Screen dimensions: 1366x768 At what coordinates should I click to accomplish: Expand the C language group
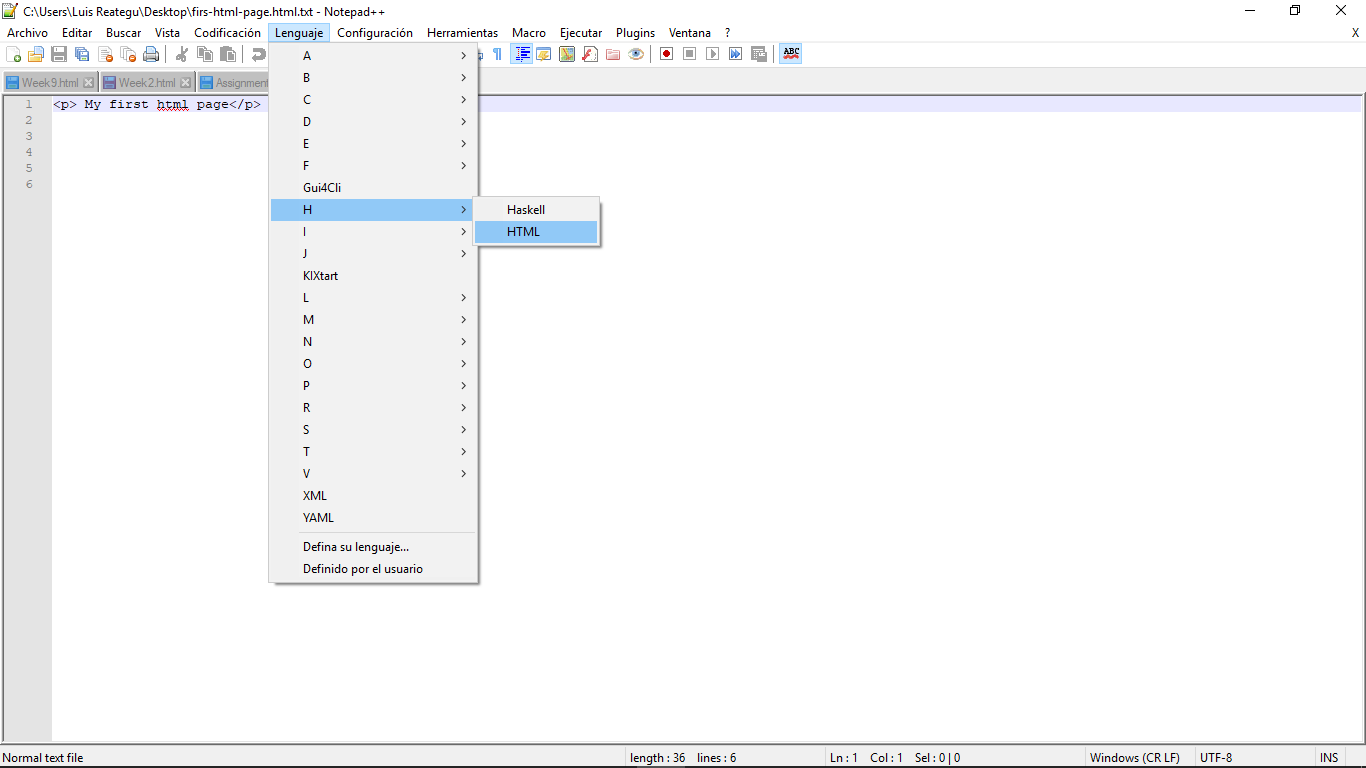click(374, 100)
